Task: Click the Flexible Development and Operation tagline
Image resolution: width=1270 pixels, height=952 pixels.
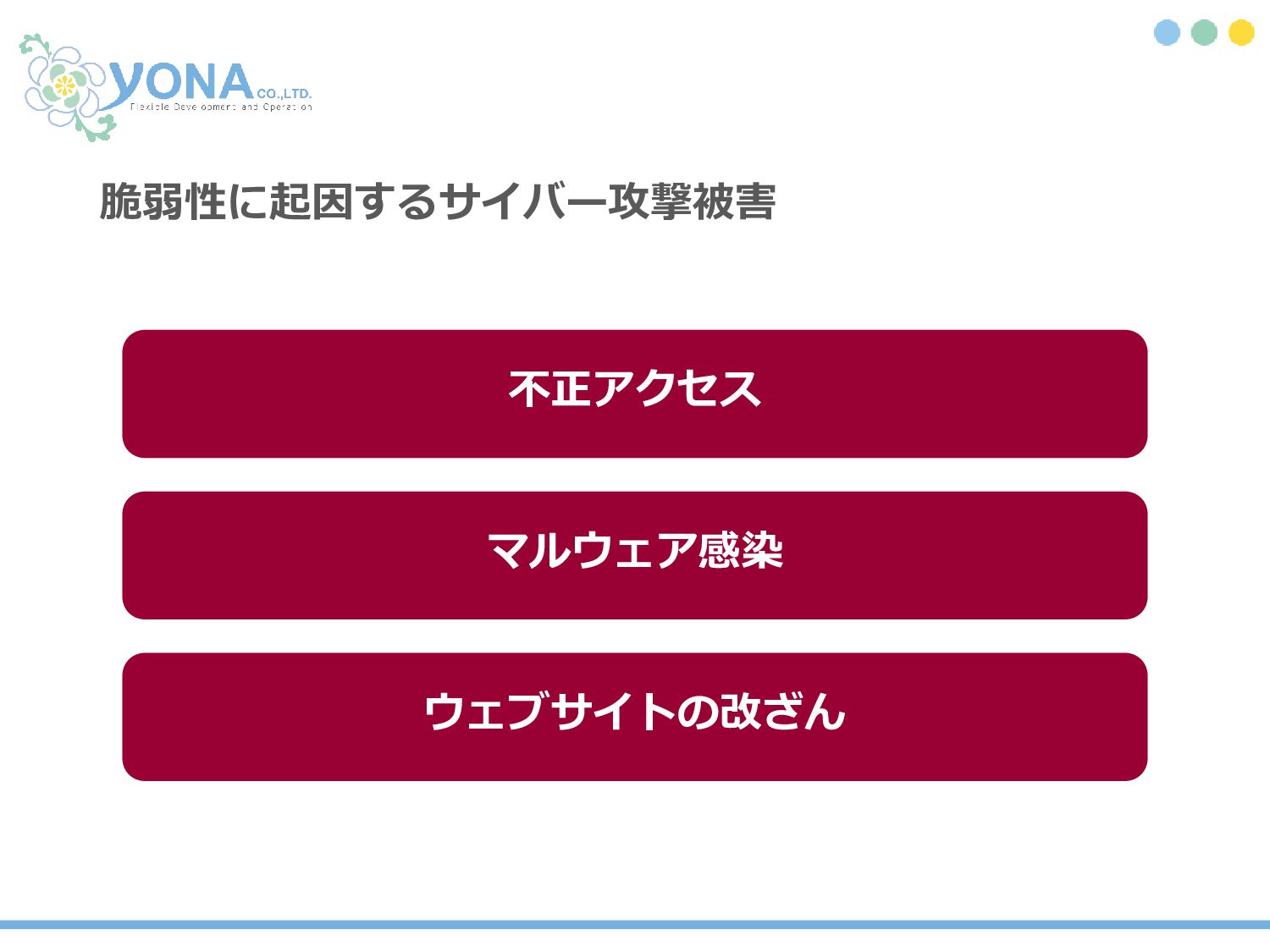Action: (x=221, y=107)
